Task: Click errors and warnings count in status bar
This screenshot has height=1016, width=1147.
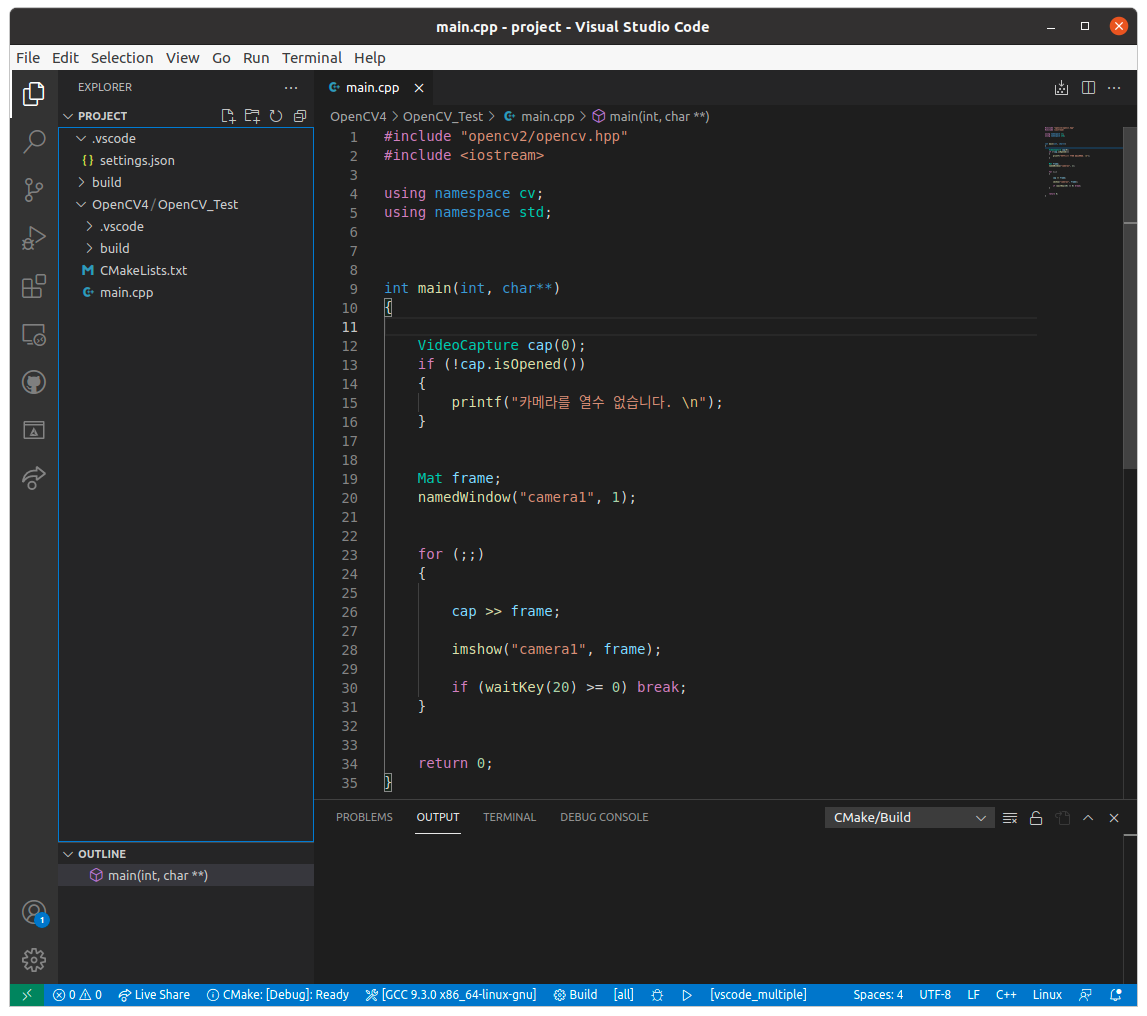Action: [x=77, y=995]
